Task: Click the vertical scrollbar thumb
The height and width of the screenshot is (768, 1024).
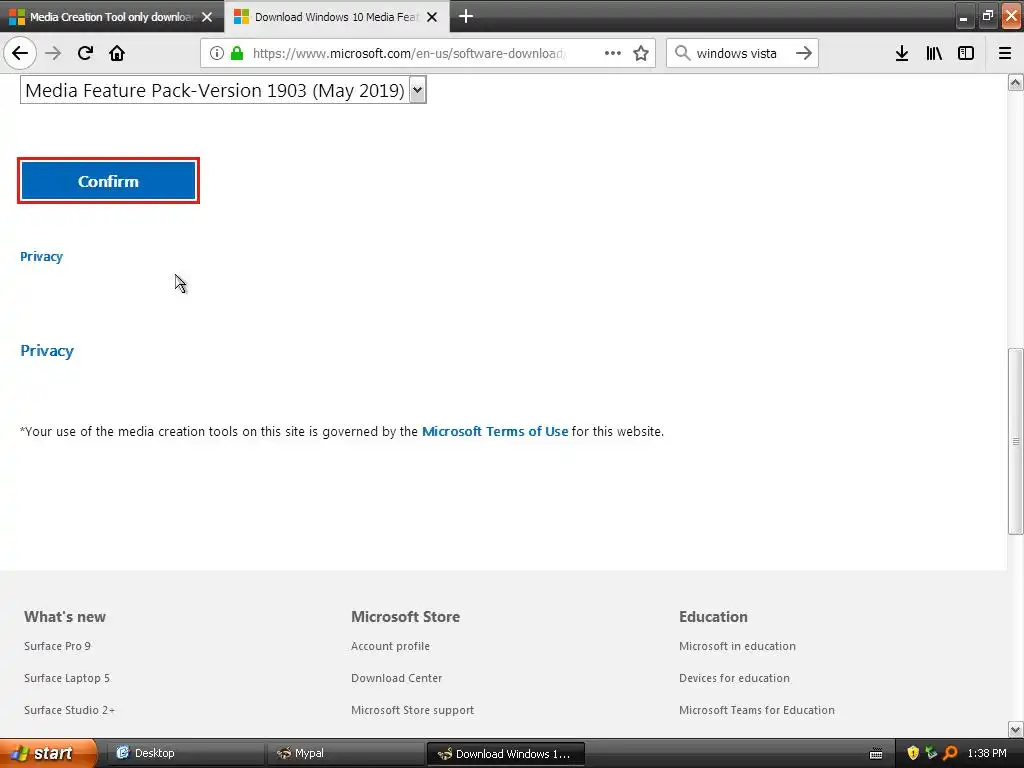Action: click(x=1016, y=441)
